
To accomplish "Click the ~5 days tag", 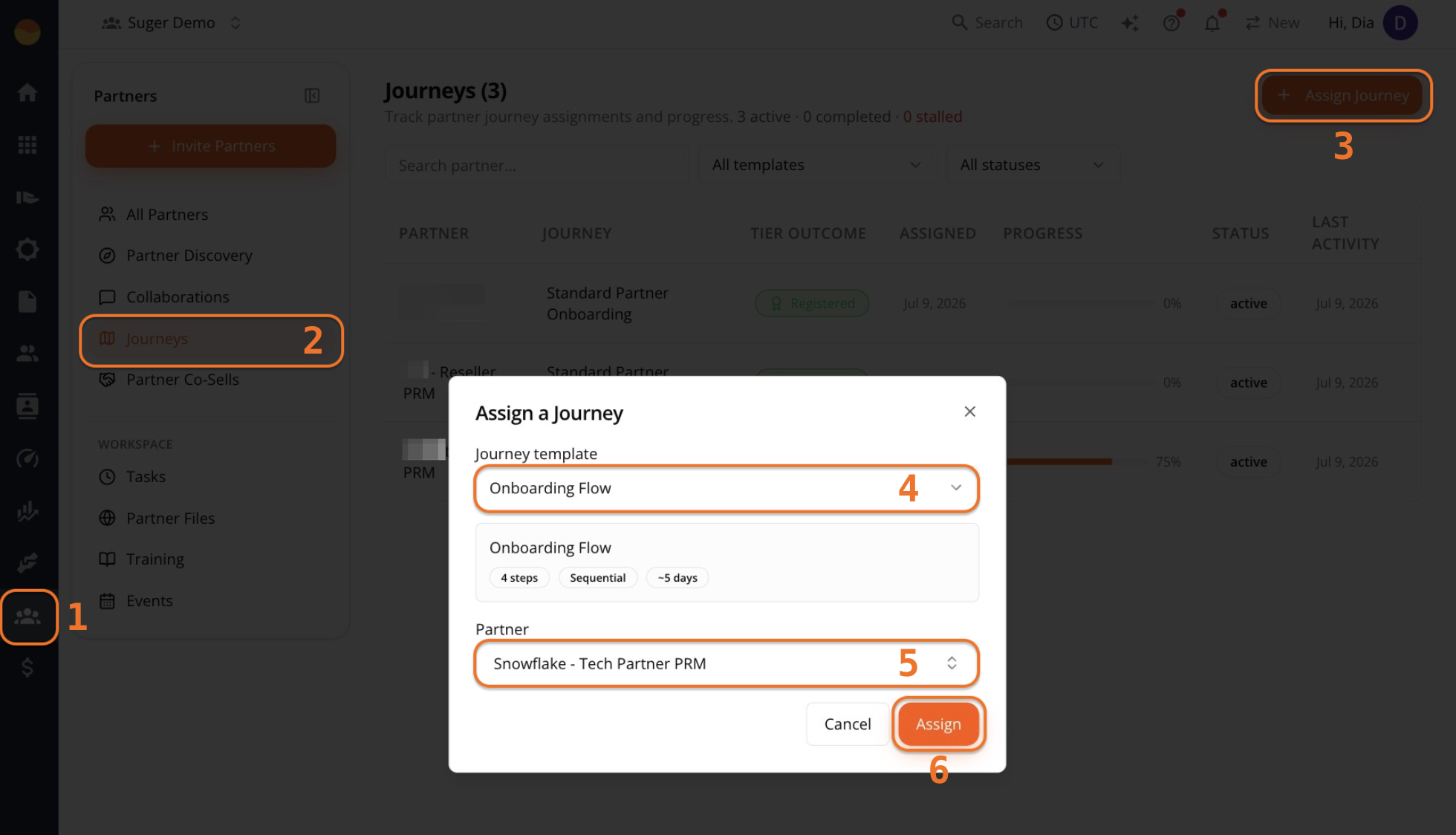I will (x=677, y=578).
